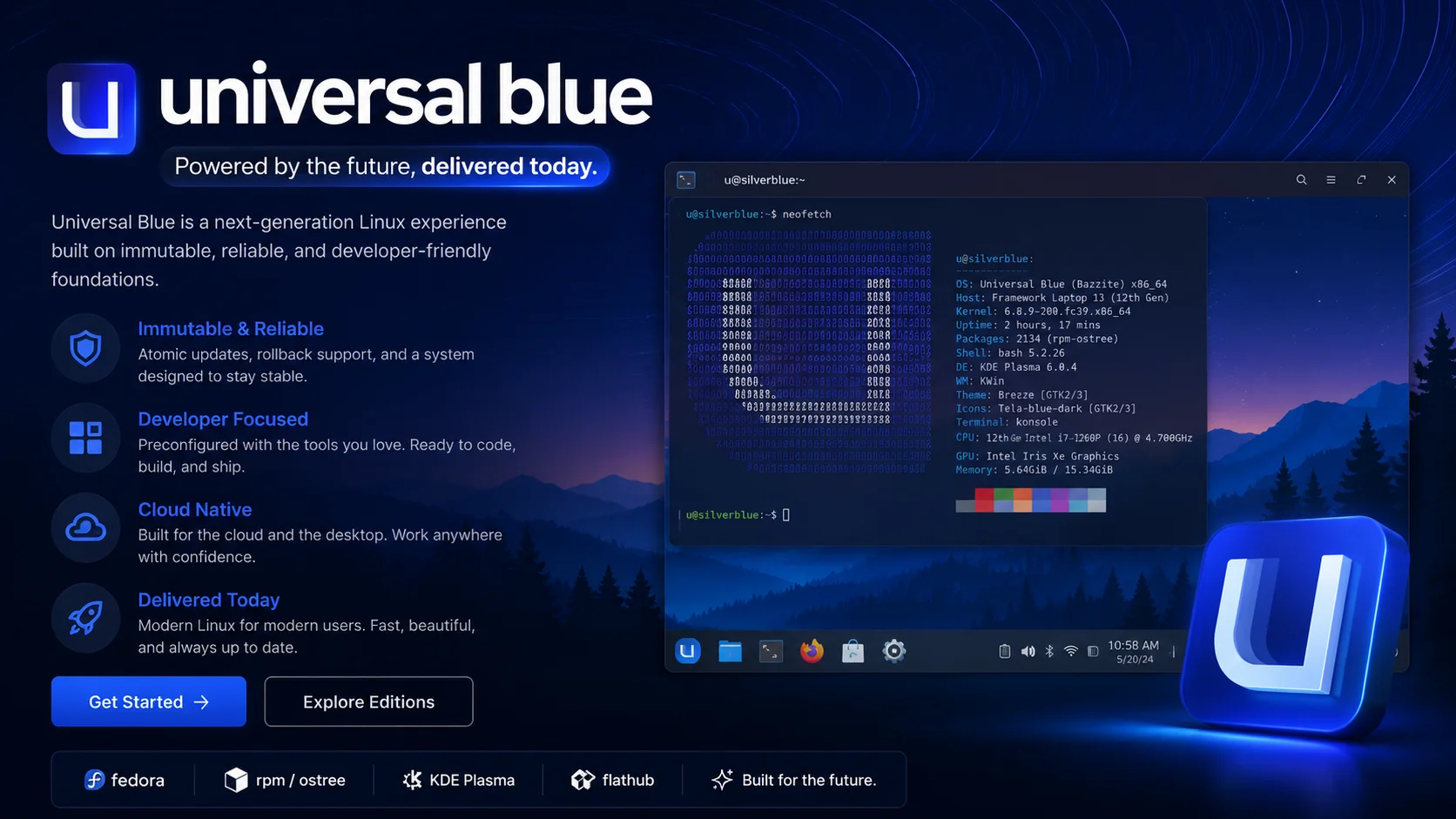Click the clipboard tray icon
This screenshot has width=1456, height=819.
(x=1004, y=651)
